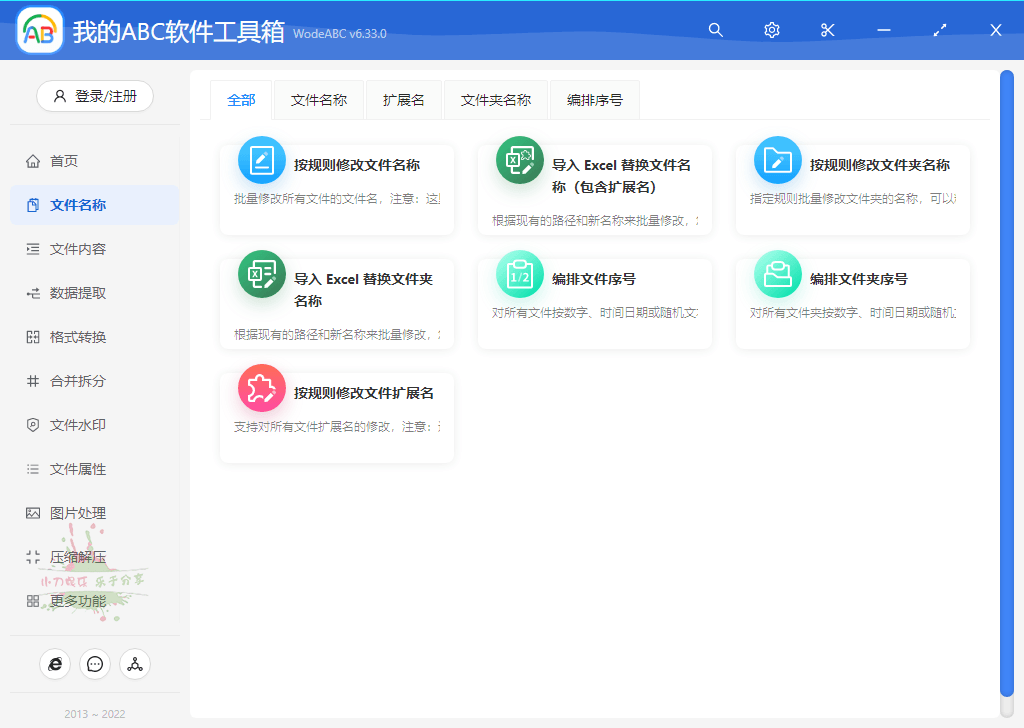Viewport: 1024px width, 728px height.
Task: Switch to the 扩展名 tab
Action: pos(404,100)
